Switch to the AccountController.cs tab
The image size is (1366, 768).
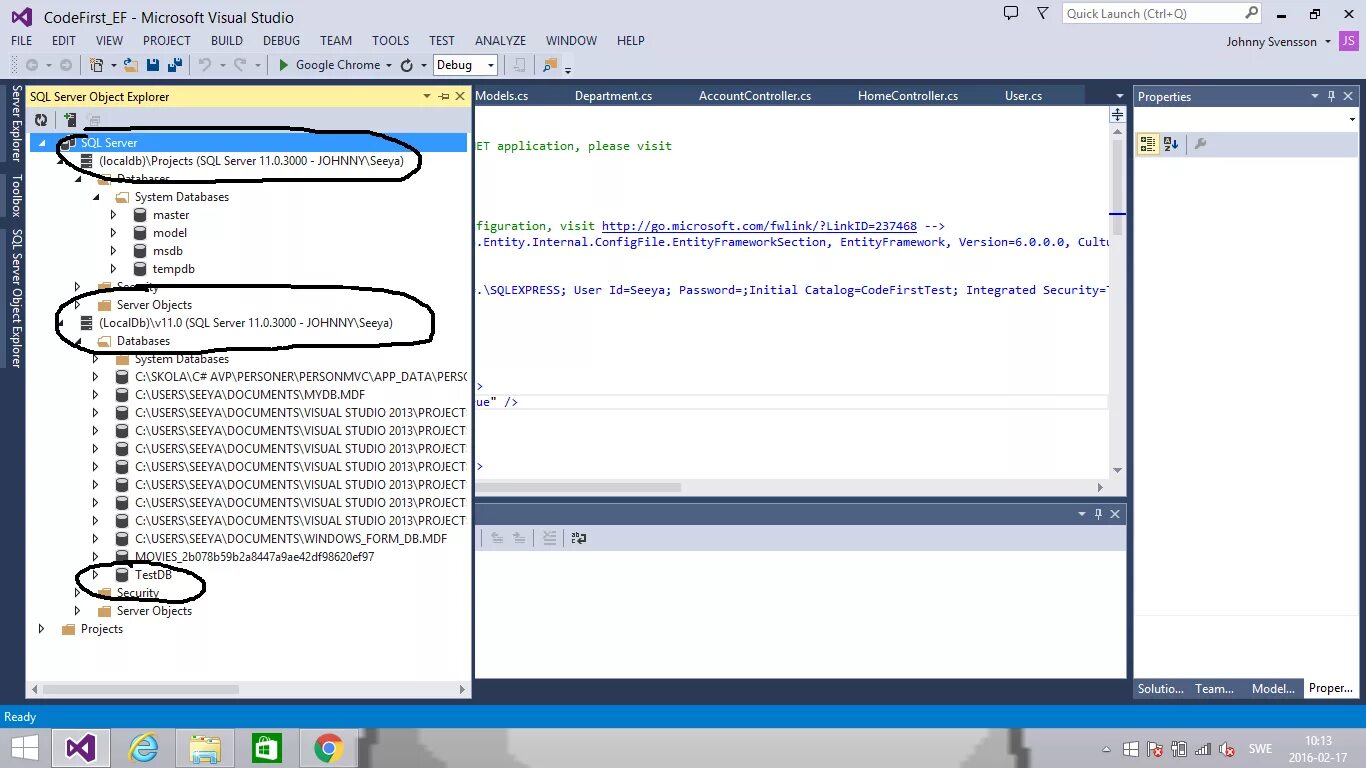[x=755, y=96]
